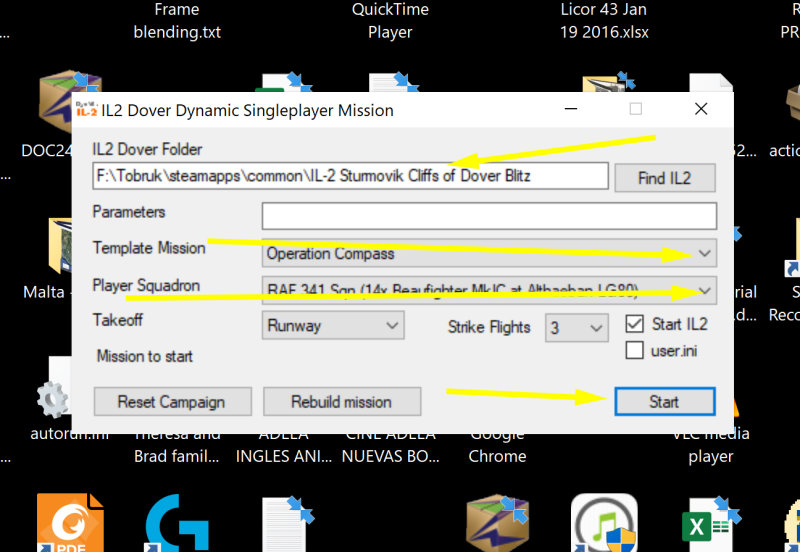Select the music note installer icon
The image size is (800, 552).
point(604,523)
